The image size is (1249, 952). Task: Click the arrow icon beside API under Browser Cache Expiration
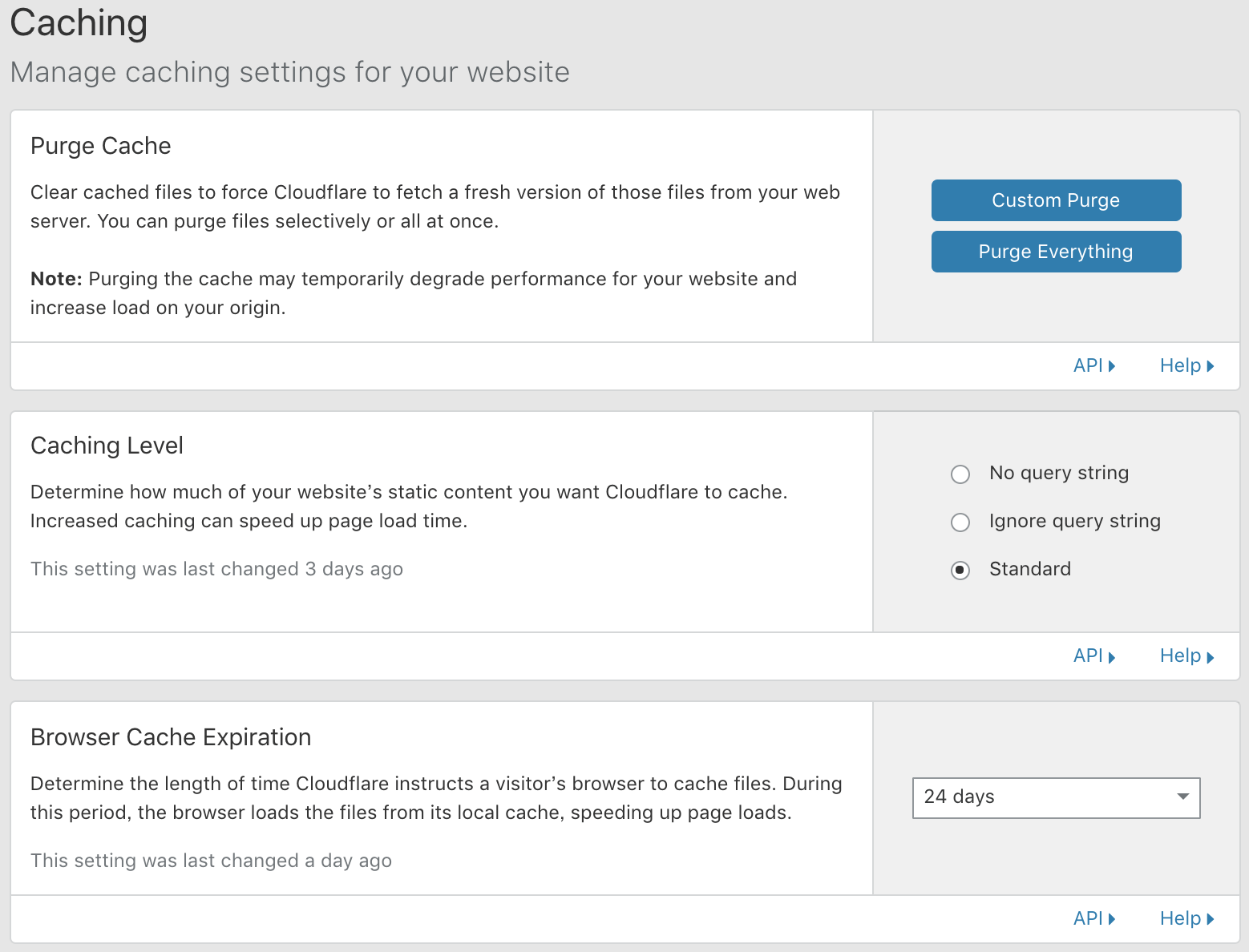pos(1113,918)
